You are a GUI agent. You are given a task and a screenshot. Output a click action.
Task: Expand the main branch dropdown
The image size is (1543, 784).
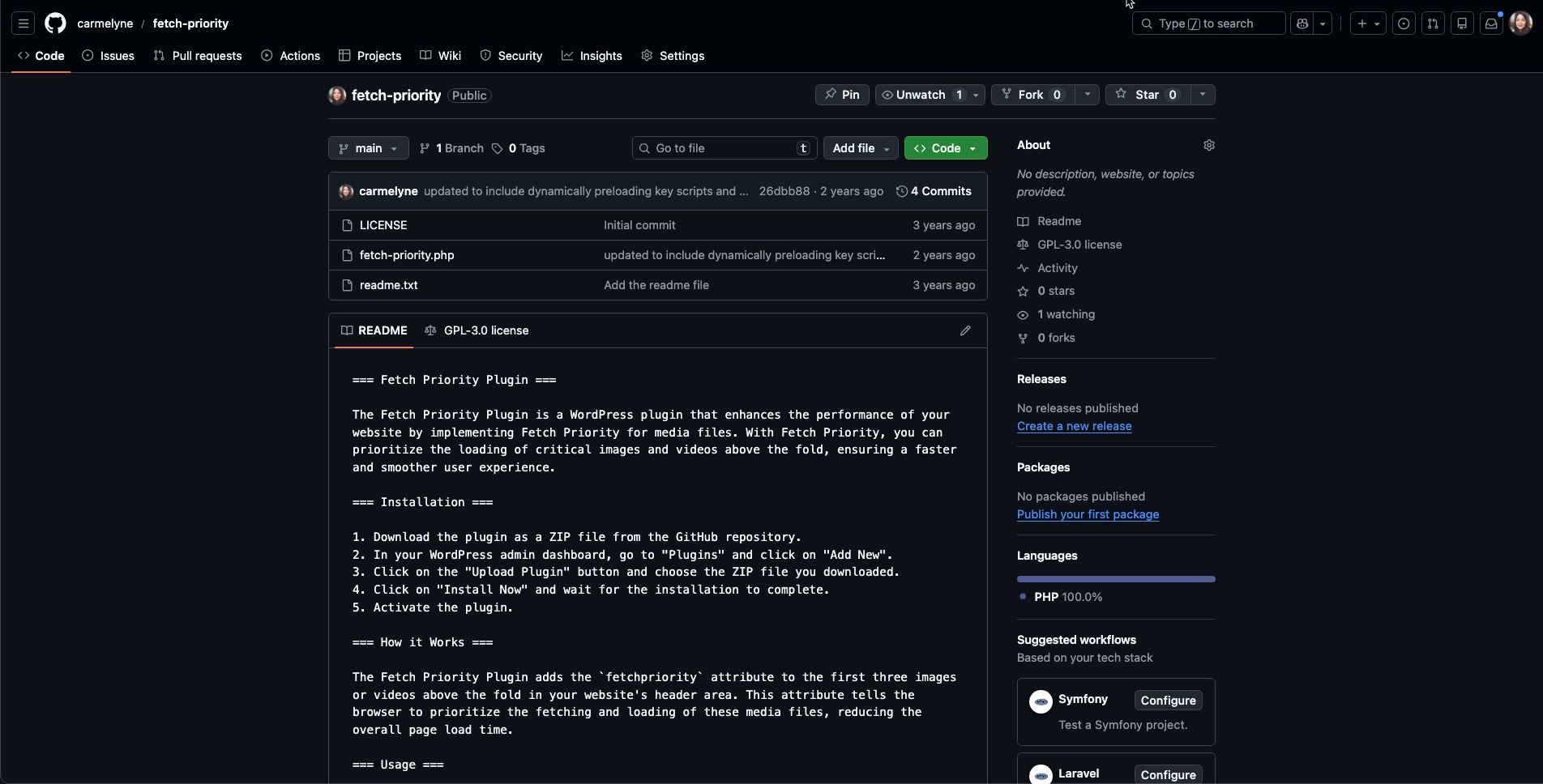coord(368,148)
